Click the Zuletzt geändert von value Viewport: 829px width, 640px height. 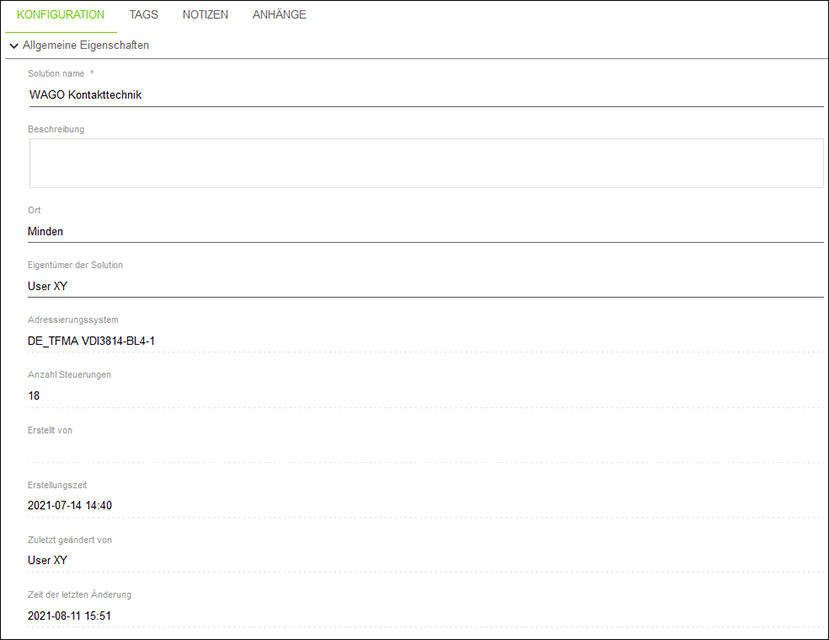[48, 560]
